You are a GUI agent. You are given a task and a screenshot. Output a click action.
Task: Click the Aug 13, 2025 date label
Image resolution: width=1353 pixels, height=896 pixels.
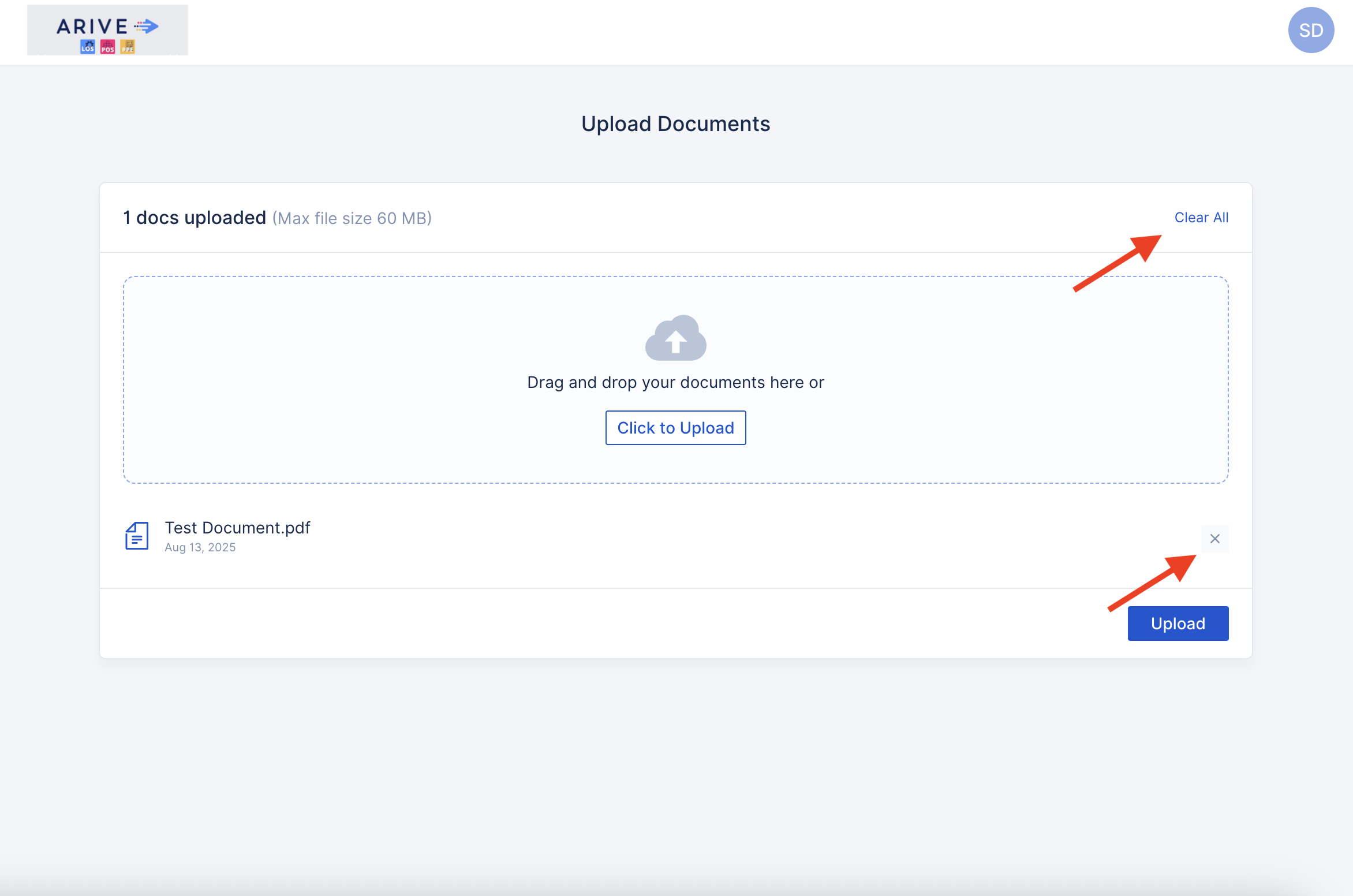pyautogui.click(x=200, y=547)
